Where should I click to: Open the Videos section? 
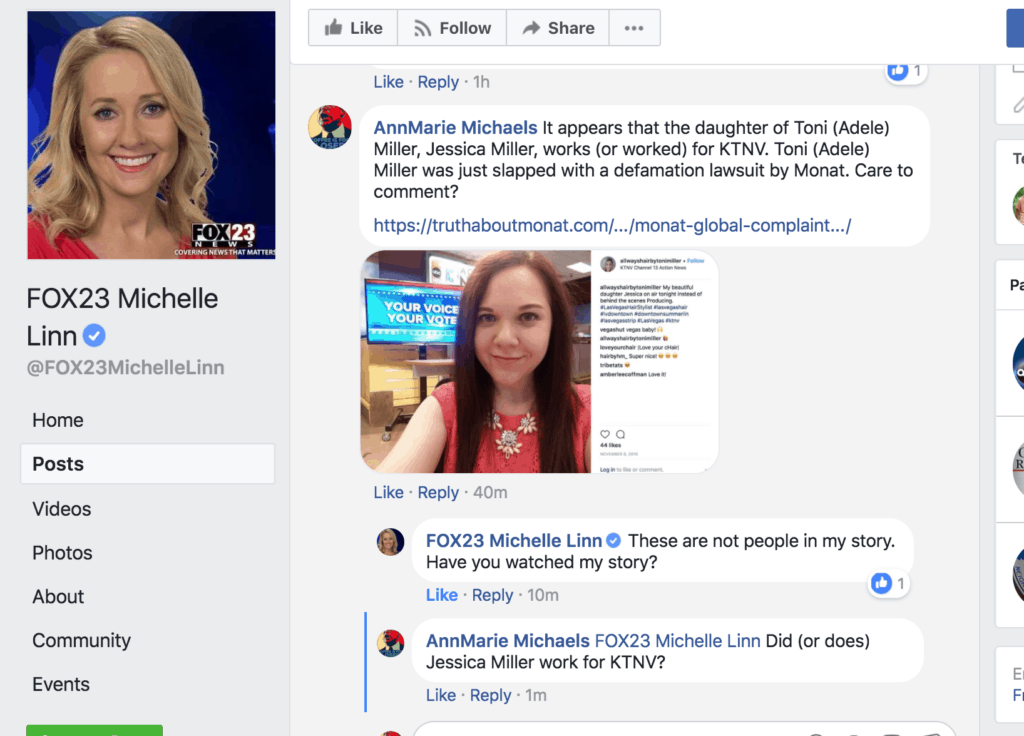click(x=61, y=509)
